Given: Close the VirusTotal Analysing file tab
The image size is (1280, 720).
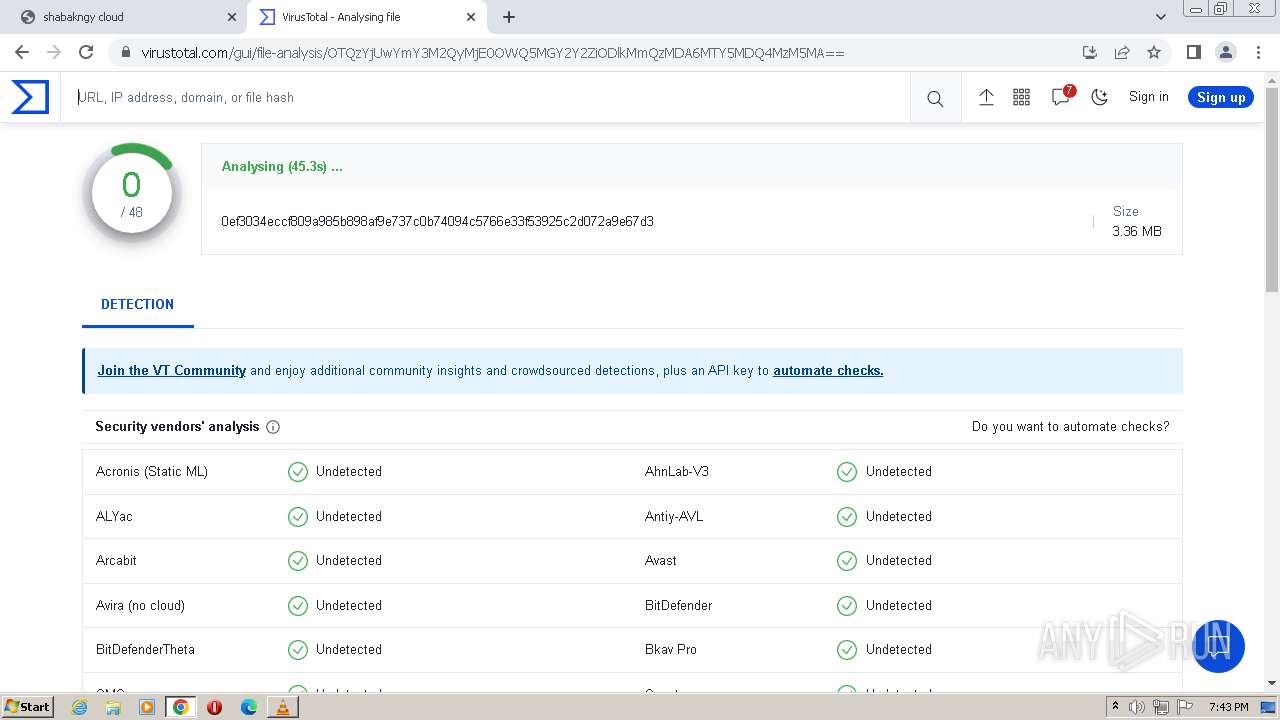Looking at the screenshot, I should pyautogui.click(x=471, y=17).
